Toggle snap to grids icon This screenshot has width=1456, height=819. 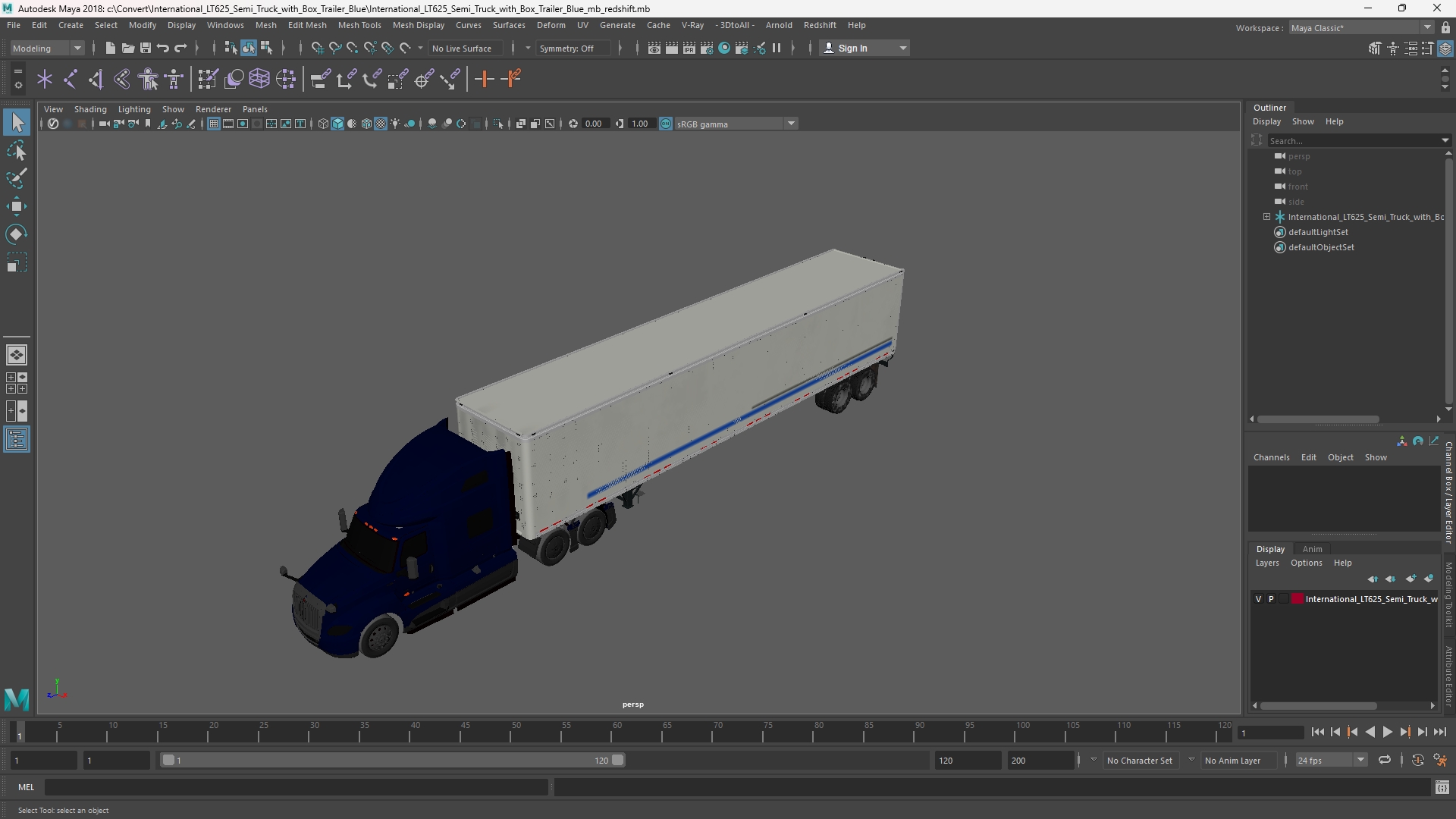pyautogui.click(x=317, y=48)
